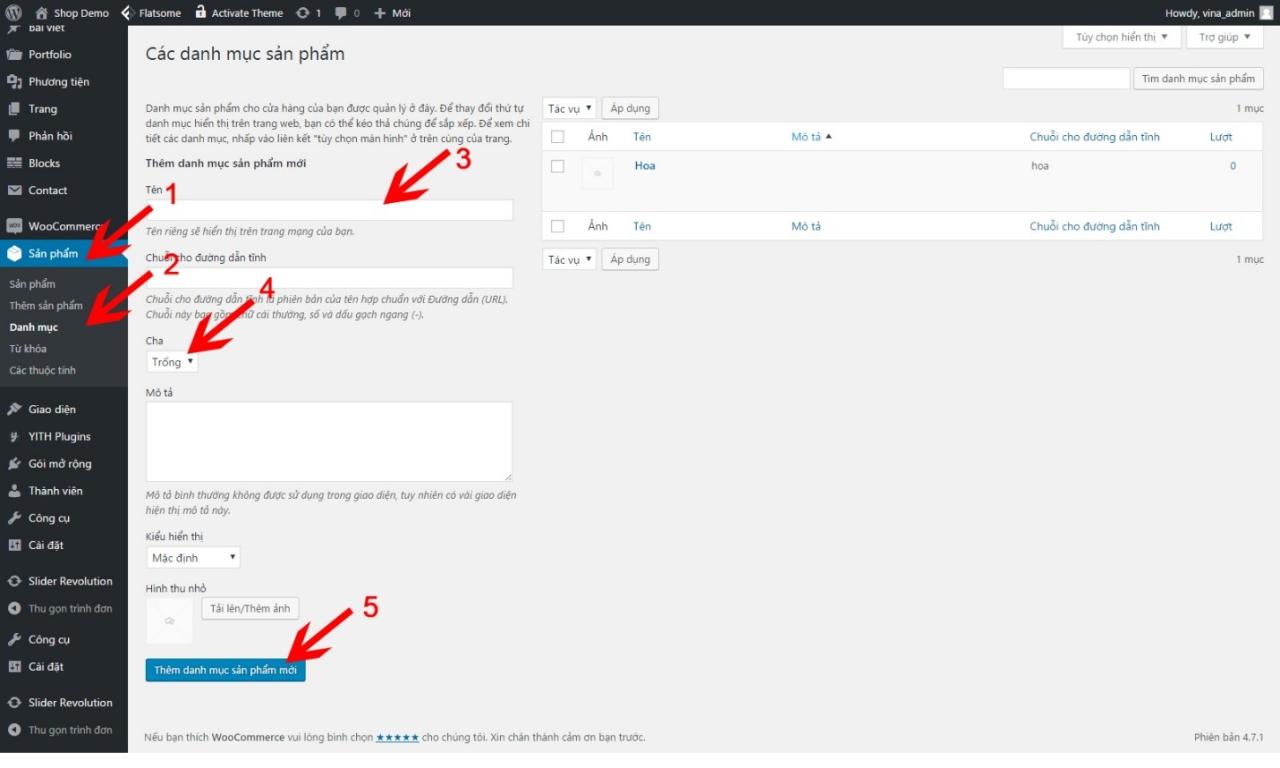The height and width of the screenshot is (768, 1280).
Task: Click the Portfolio sidebar icon
Action: click(x=14, y=55)
